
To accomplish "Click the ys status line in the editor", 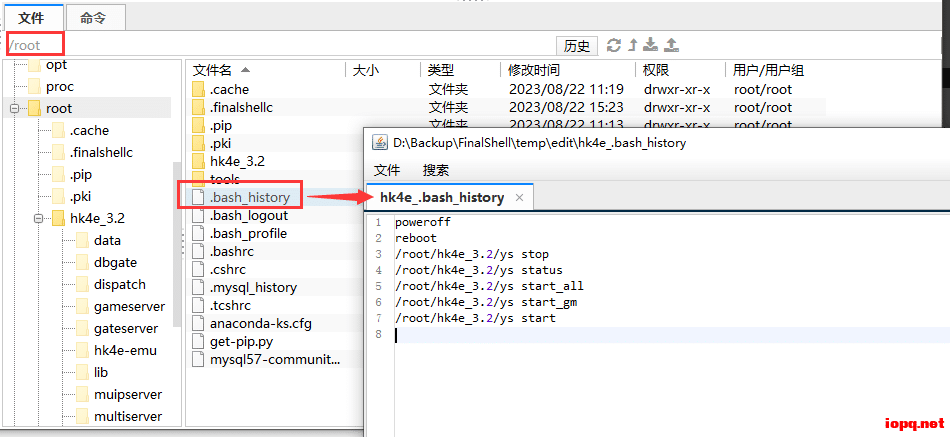I will click(479, 270).
